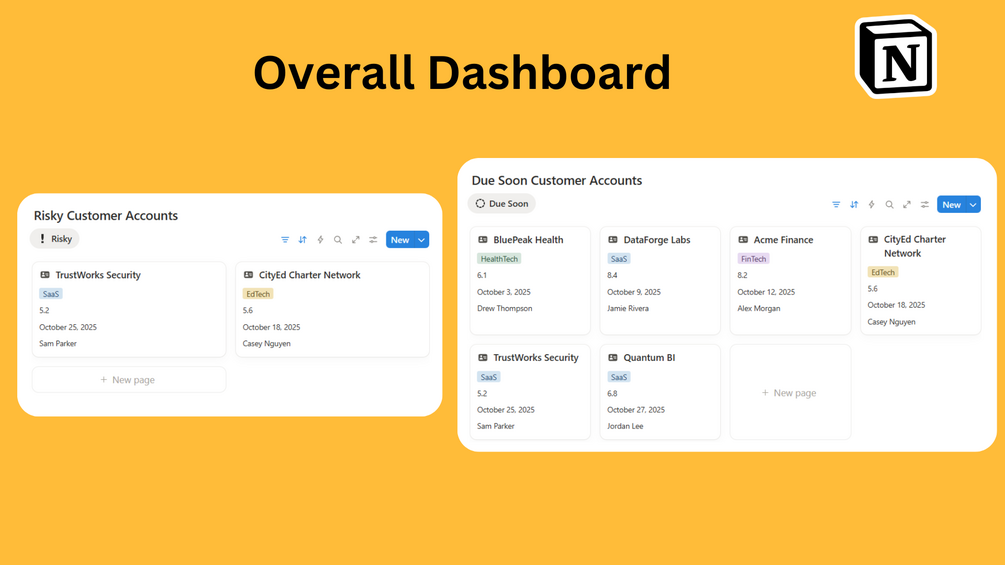Open Quantum BI card title
Screen dimensions: 1005x565
coord(649,357)
